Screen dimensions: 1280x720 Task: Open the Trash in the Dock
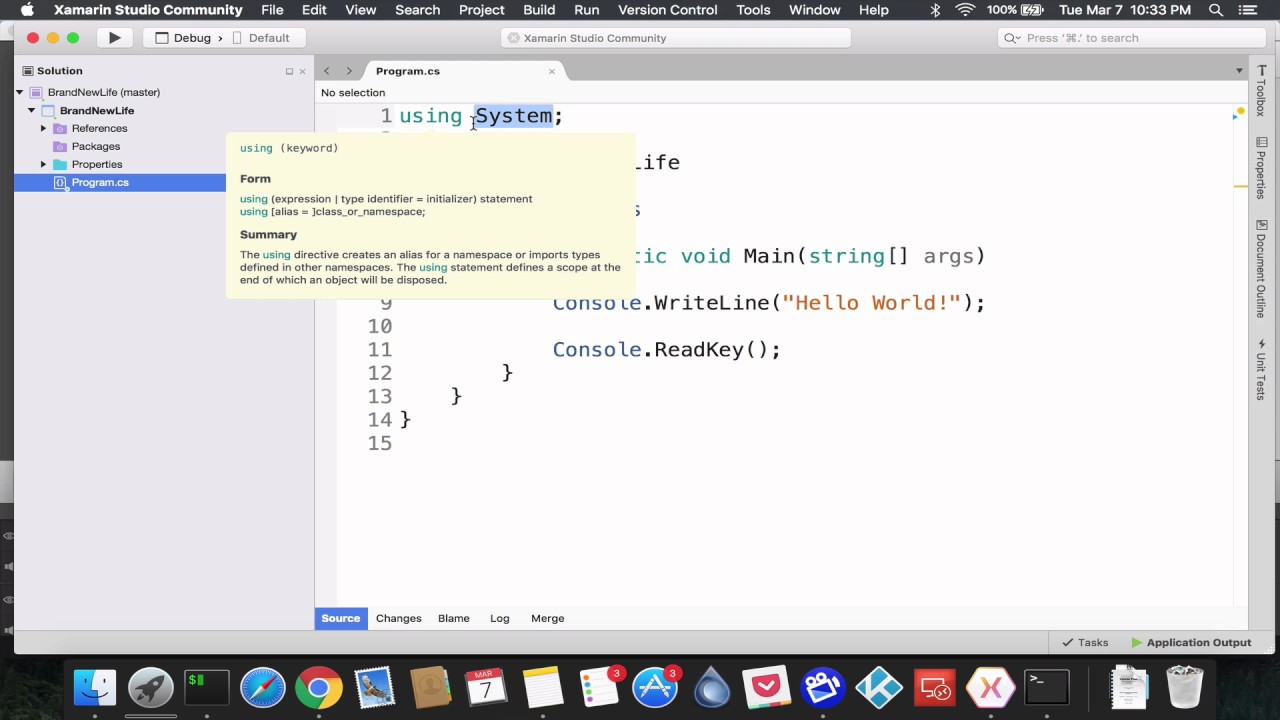(1185, 688)
